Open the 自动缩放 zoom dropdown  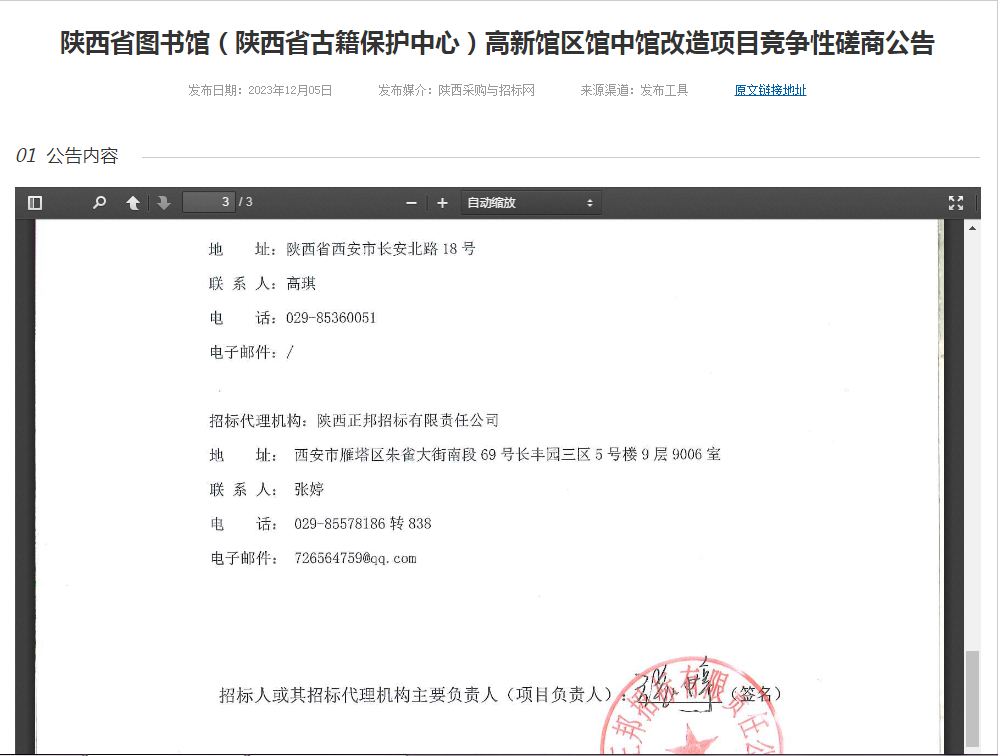530,203
